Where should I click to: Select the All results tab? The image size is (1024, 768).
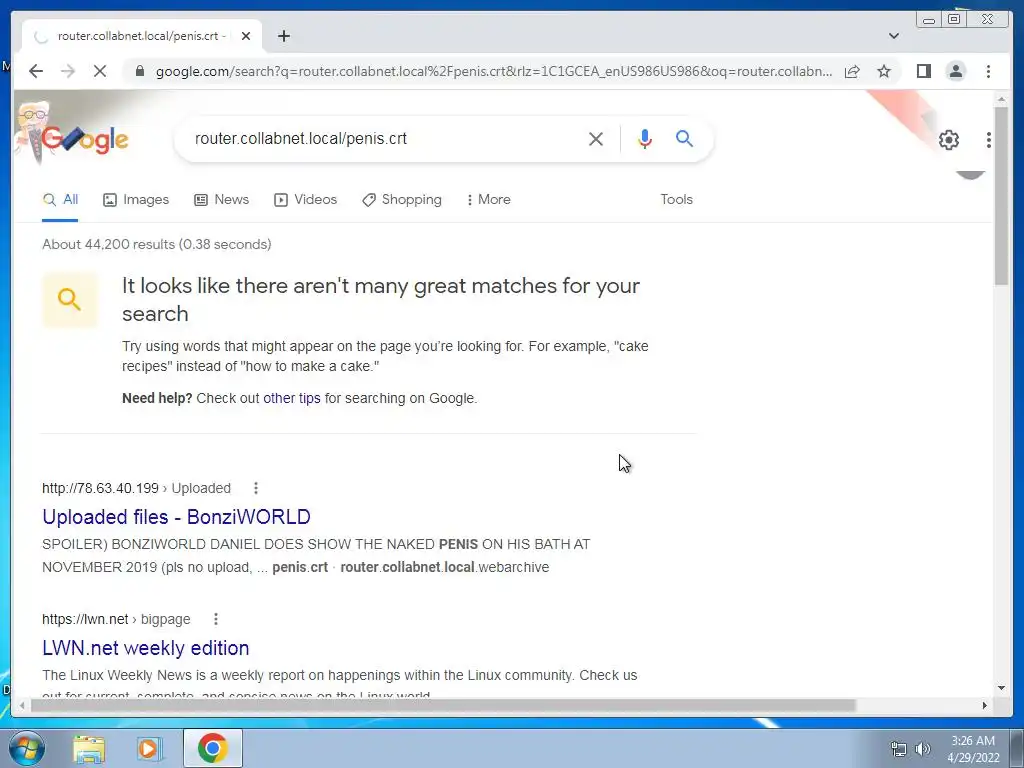pos(60,200)
